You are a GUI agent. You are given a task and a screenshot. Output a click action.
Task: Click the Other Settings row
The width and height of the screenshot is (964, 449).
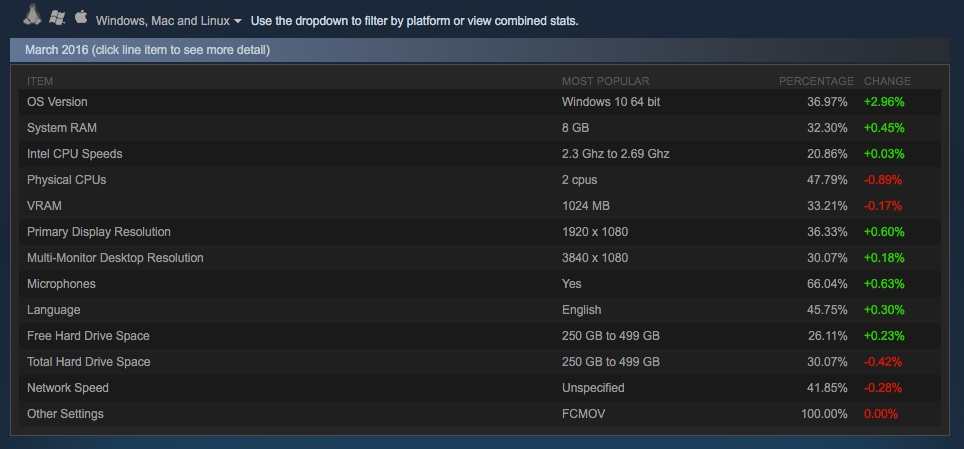coord(480,414)
